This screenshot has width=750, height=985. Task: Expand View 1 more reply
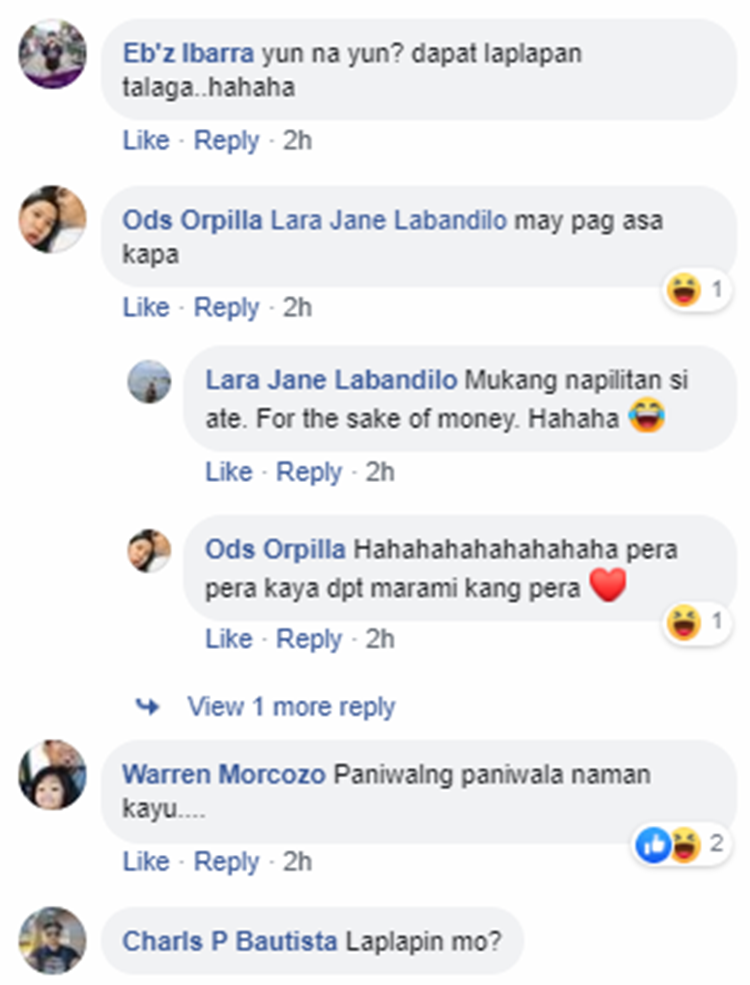click(x=291, y=707)
